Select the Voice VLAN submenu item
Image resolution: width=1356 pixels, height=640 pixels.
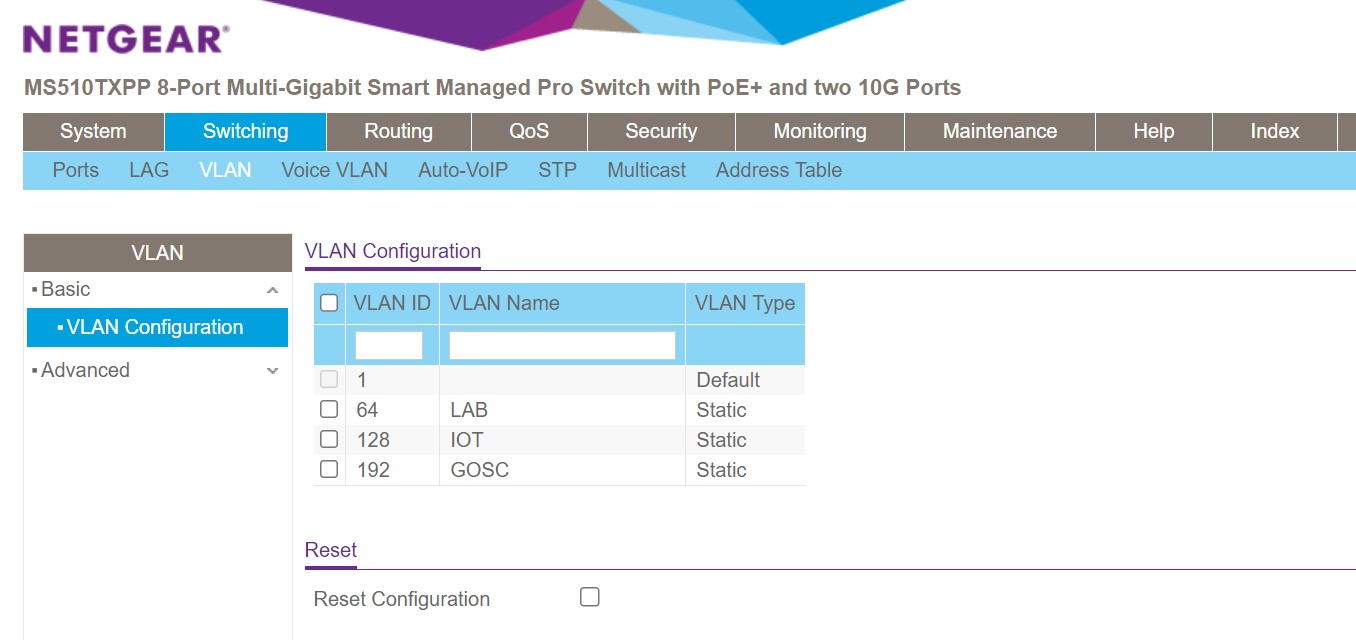click(x=334, y=170)
